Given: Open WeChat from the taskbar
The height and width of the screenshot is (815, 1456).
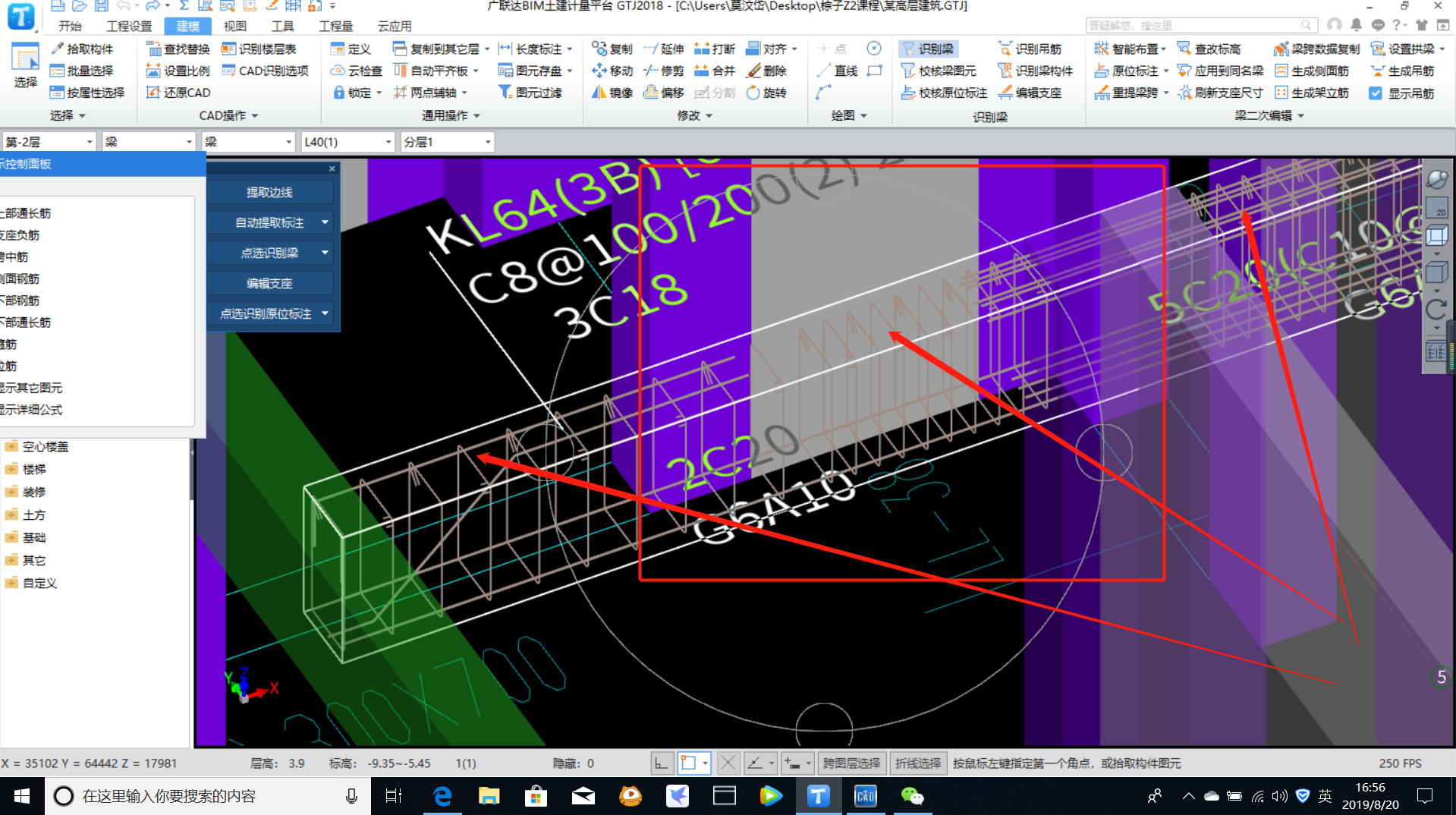Looking at the screenshot, I should coord(912,796).
